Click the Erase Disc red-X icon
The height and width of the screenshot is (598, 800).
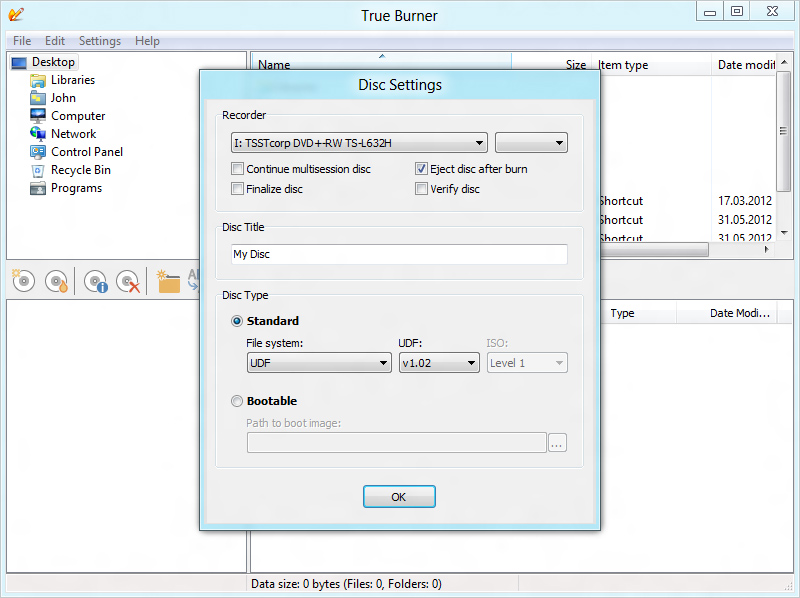click(127, 281)
